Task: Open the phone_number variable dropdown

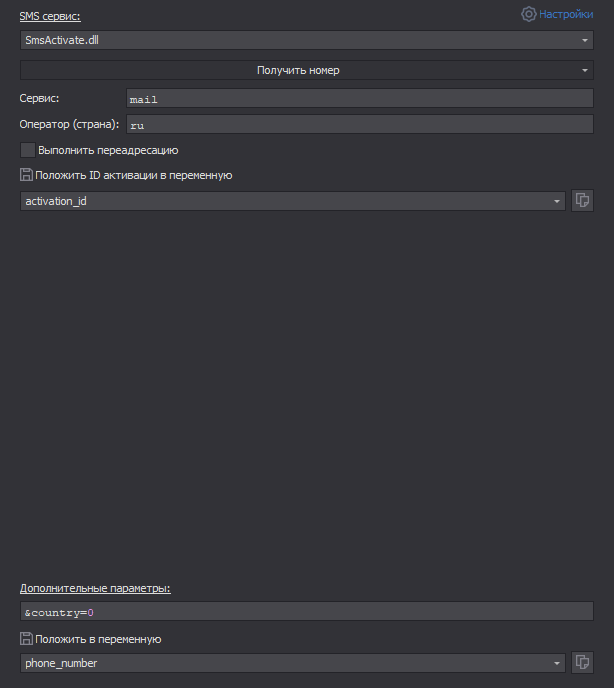Action: pyautogui.click(x=557, y=663)
